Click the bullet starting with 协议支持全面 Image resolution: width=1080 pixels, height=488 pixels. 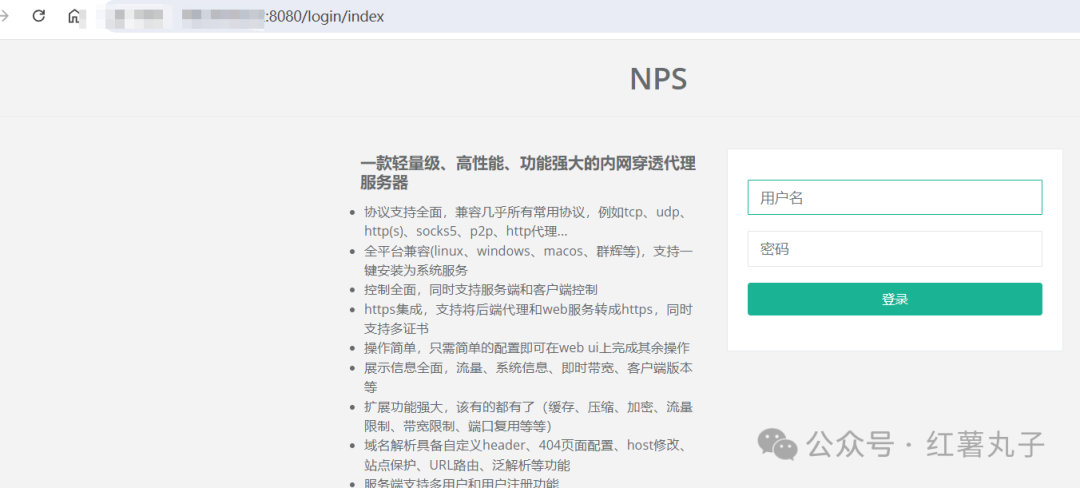coord(528,221)
